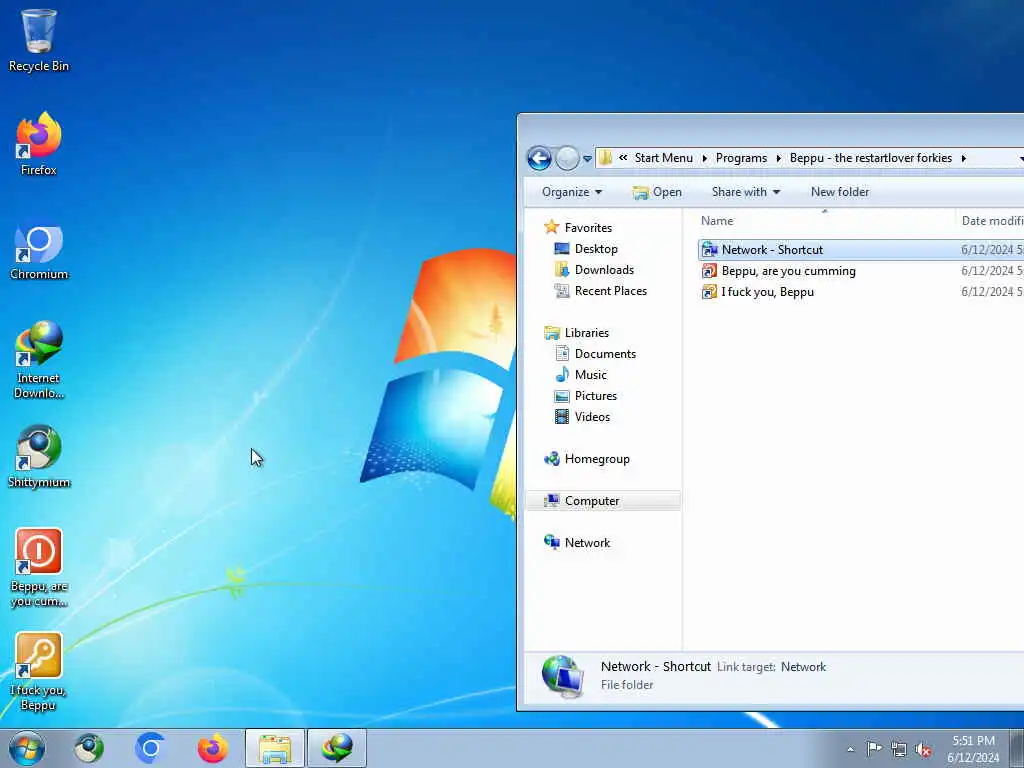The height and width of the screenshot is (768, 1024).
Task: Switch to Internet Download Manager on the taskbar
Action: click(x=336, y=748)
